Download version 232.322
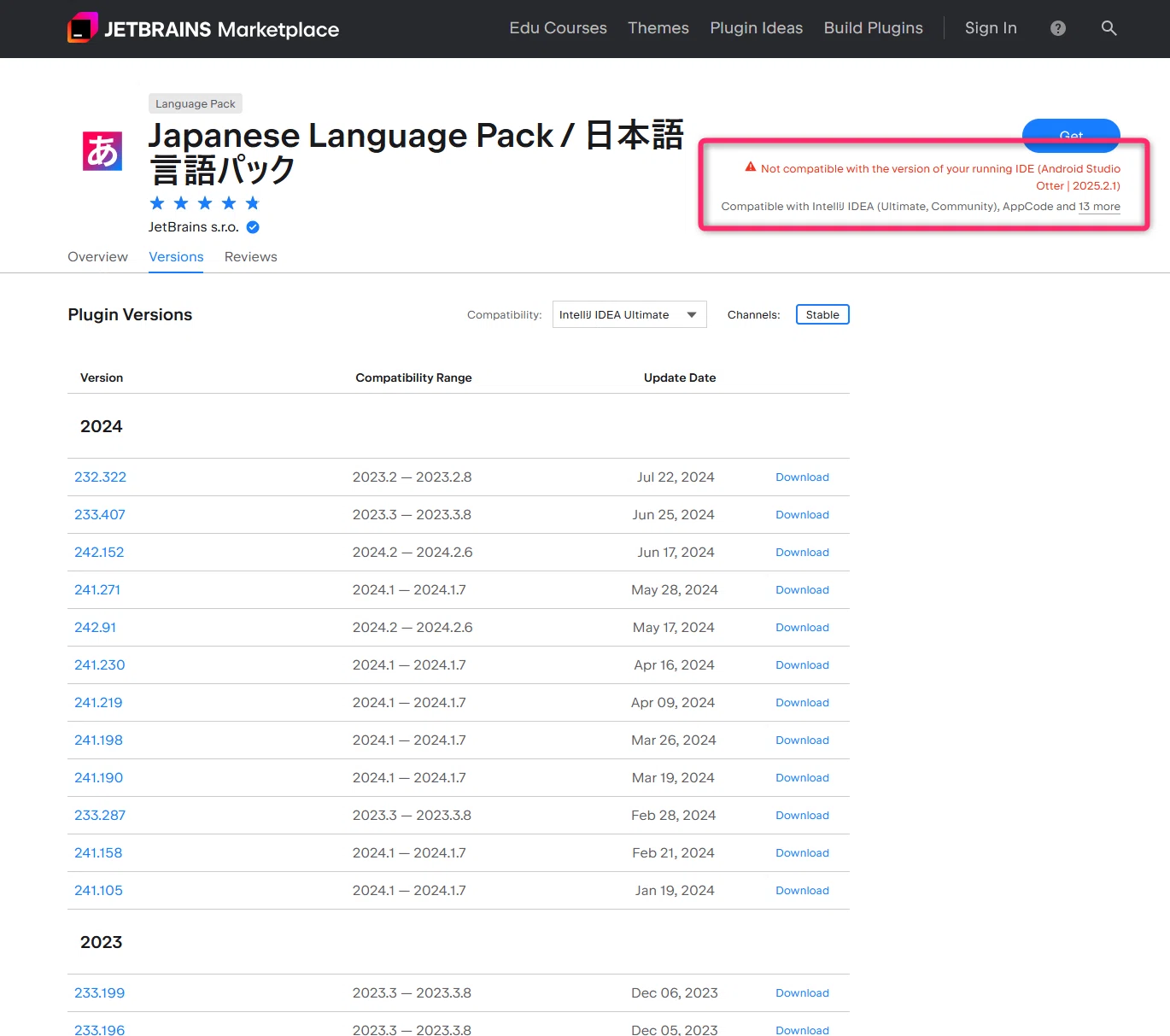 coord(802,477)
